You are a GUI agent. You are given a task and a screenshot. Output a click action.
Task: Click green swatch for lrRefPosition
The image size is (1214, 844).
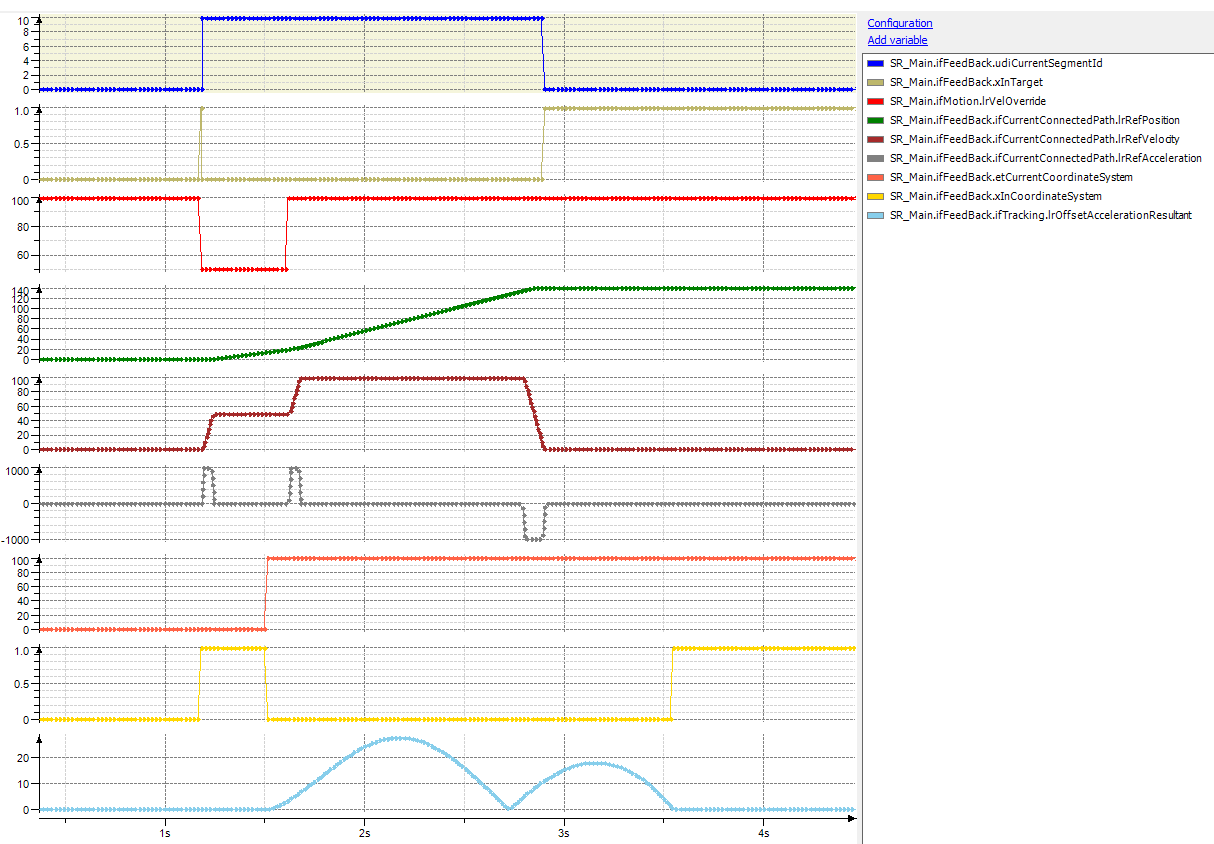coord(875,120)
